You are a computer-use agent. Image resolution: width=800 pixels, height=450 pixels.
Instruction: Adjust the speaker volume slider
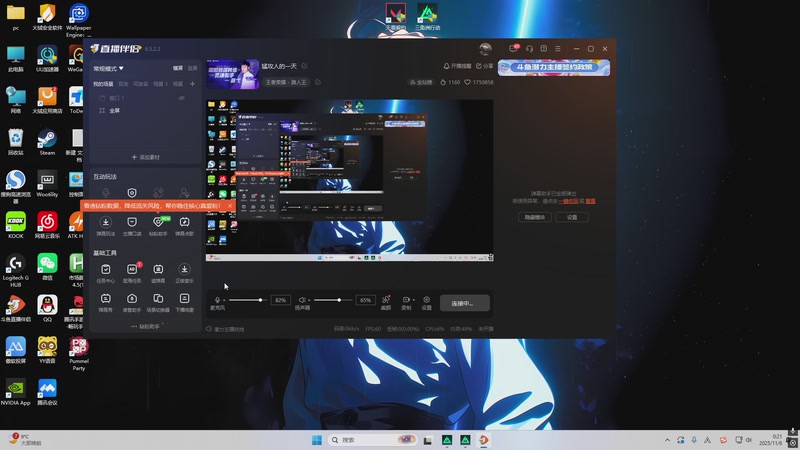[331, 300]
